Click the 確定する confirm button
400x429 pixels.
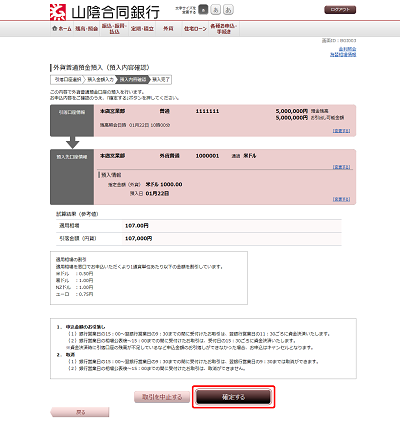point(233,397)
